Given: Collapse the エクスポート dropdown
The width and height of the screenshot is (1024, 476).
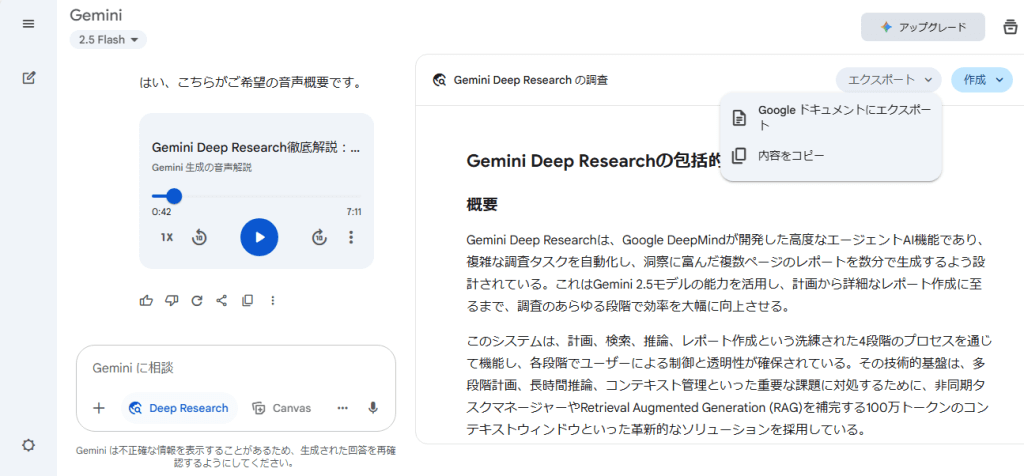Looking at the screenshot, I should (889, 80).
